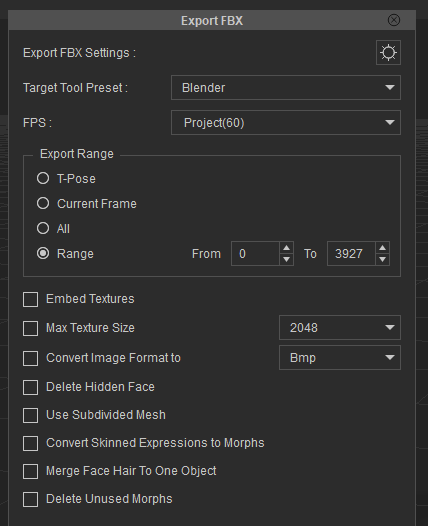Click the To frame field showing 3927

(x=351, y=254)
